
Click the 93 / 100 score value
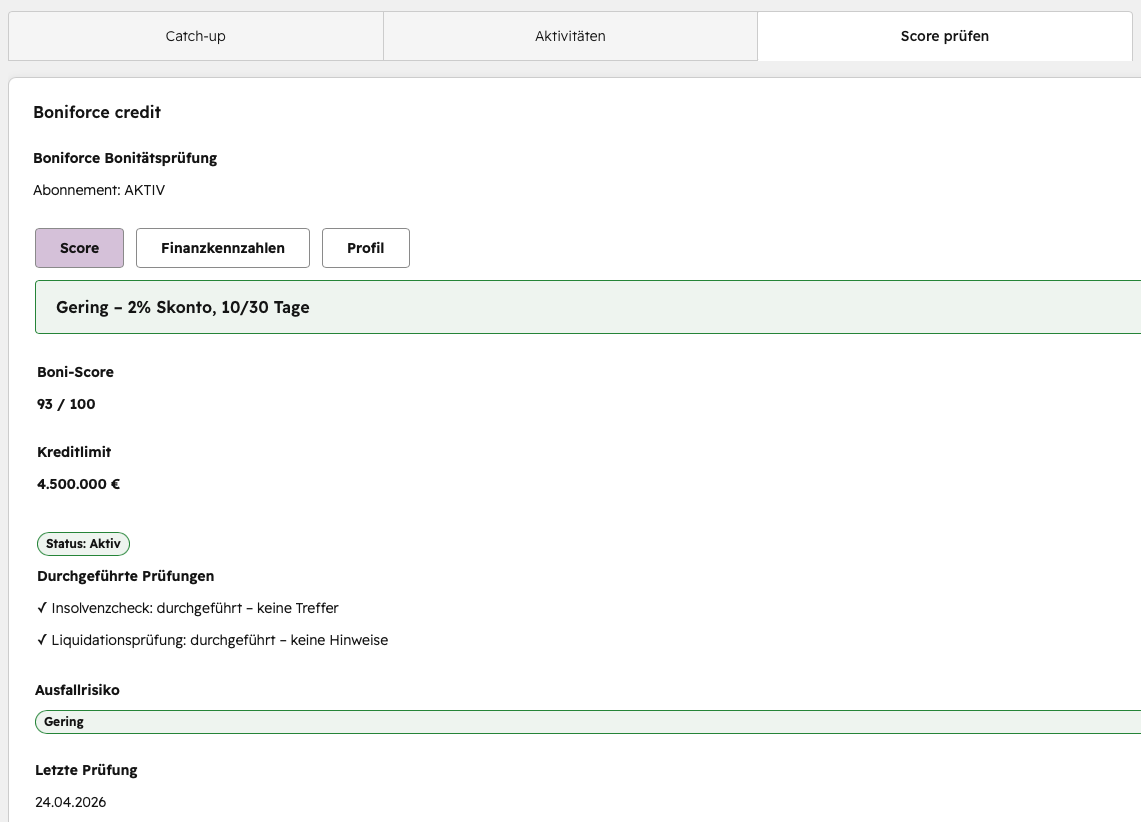click(66, 404)
